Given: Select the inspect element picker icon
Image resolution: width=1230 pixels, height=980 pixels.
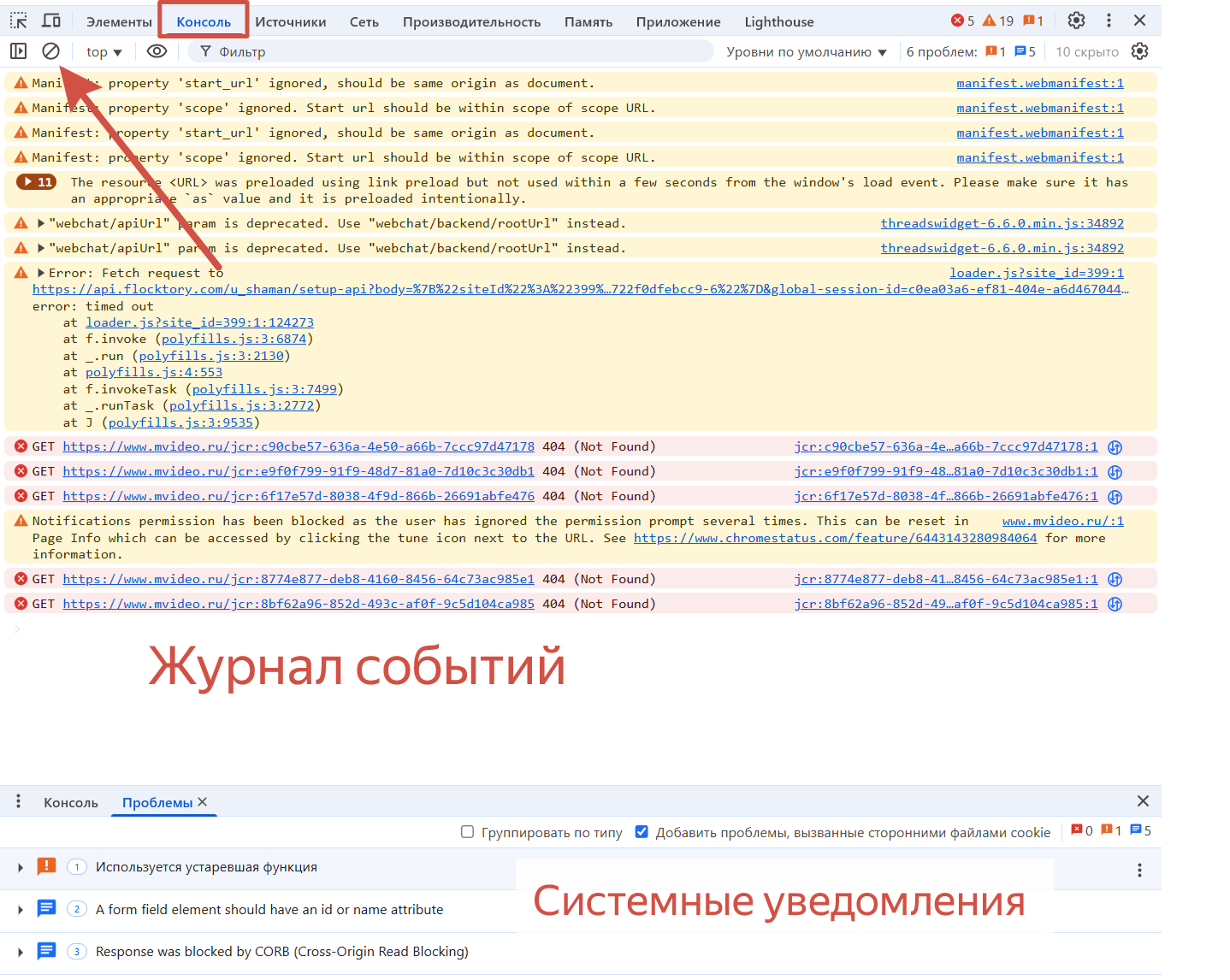Looking at the screenshot, I should tap(19, 21).
